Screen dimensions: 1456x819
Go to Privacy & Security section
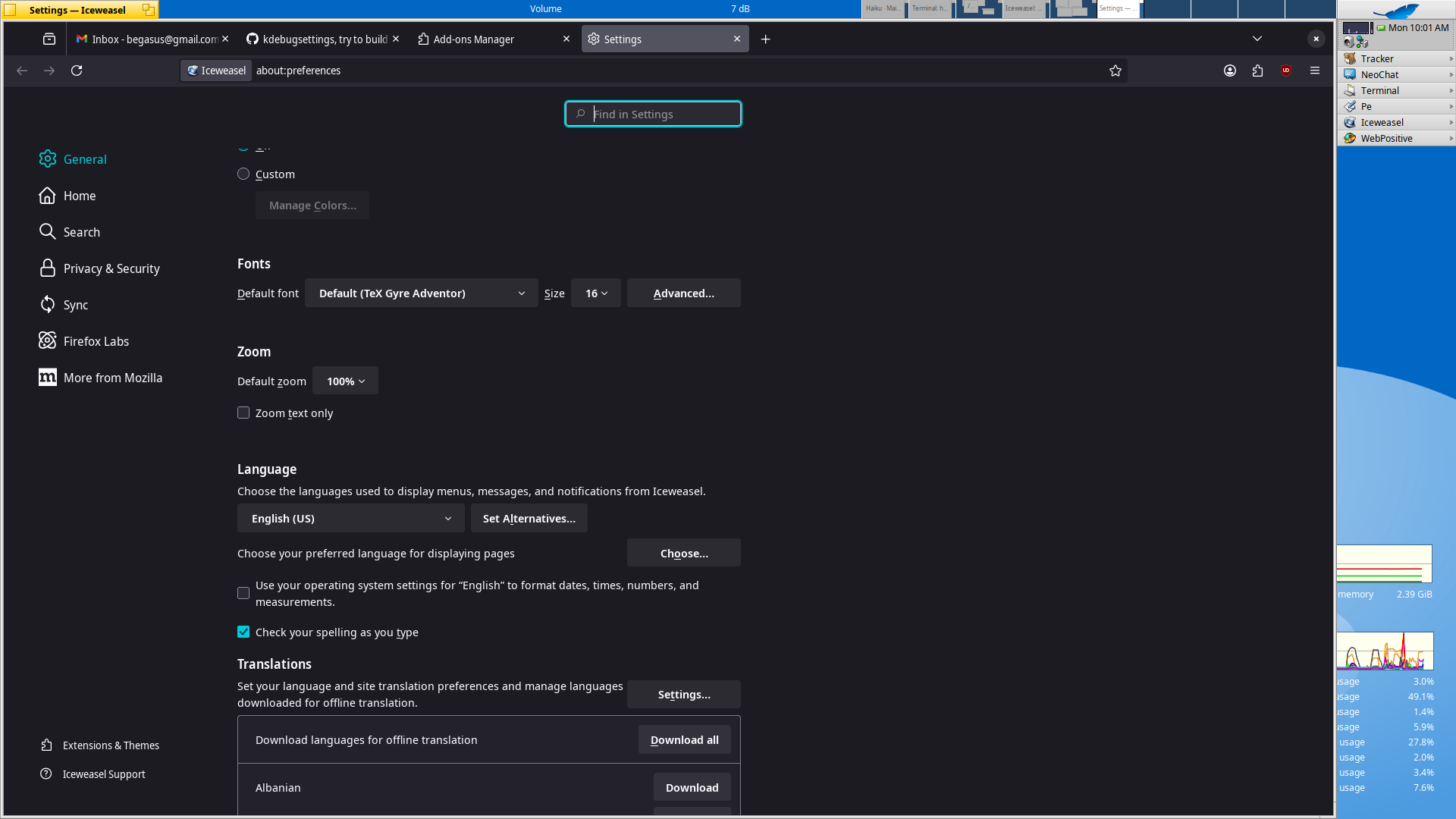[111, 268]
